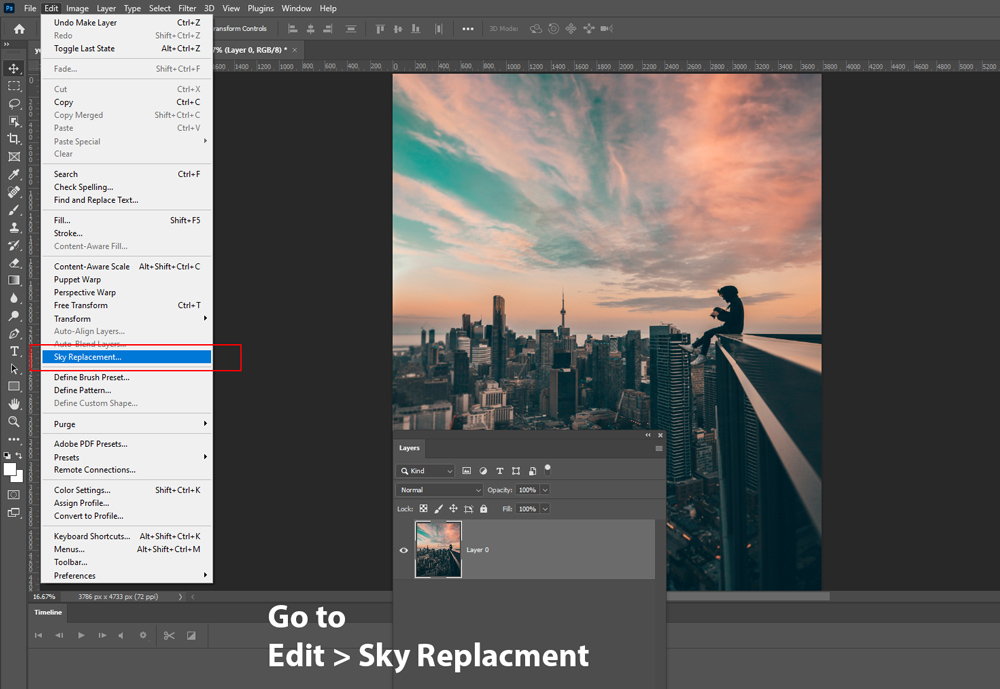Click the Home icon in options bar

[x=18, y=29]
